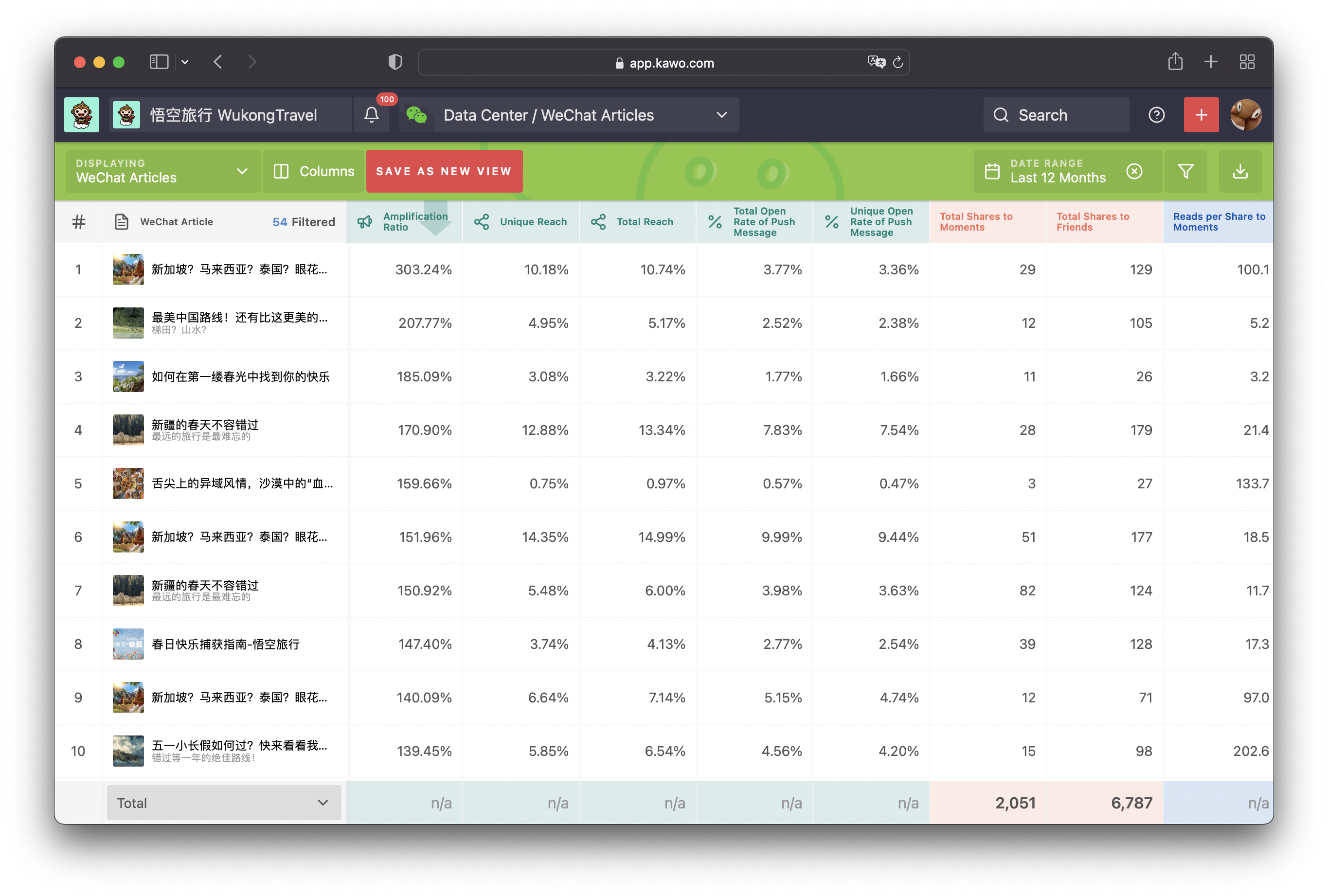Click the download export icon top right

[1239, 171]
